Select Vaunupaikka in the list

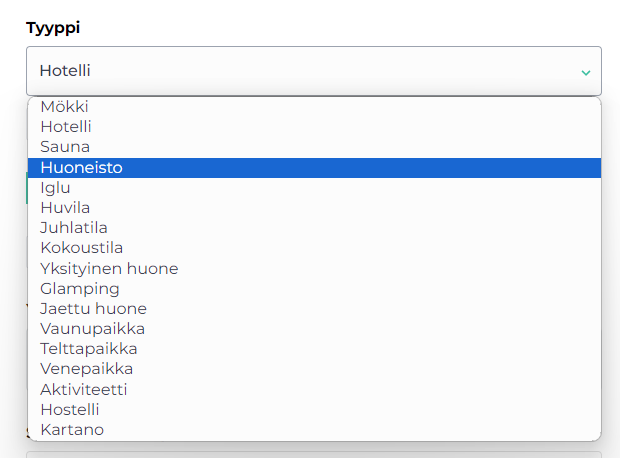coord(92,328)
